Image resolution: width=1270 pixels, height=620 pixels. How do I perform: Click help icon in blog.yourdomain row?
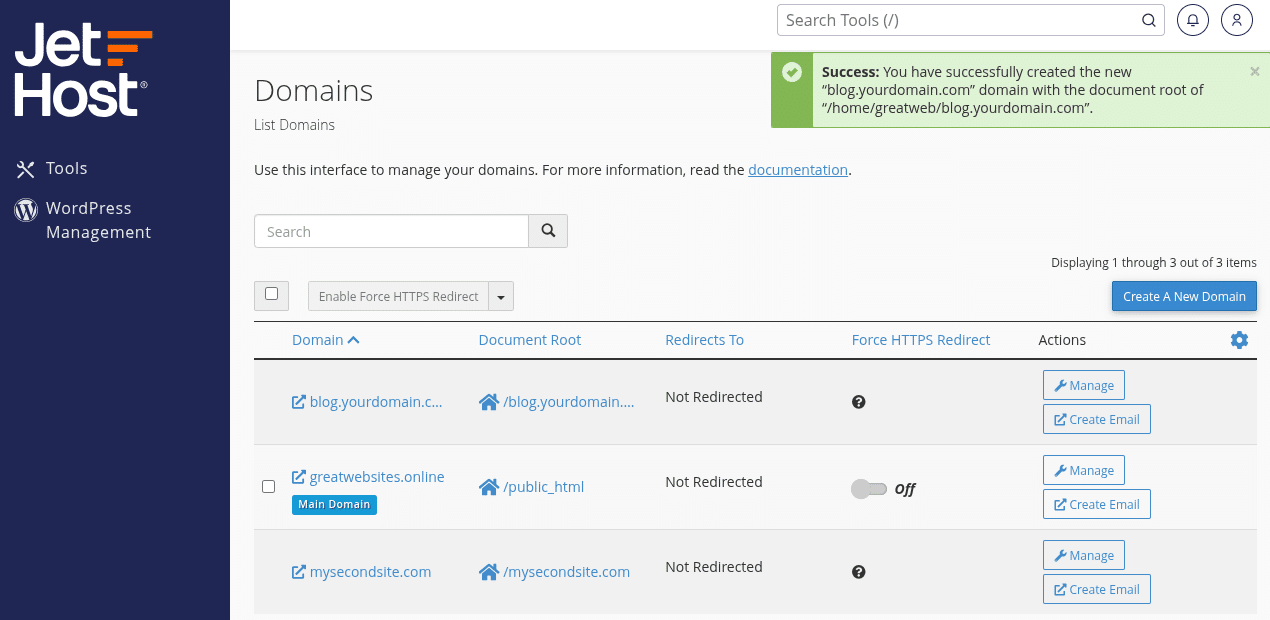click(x=858, y=402)
